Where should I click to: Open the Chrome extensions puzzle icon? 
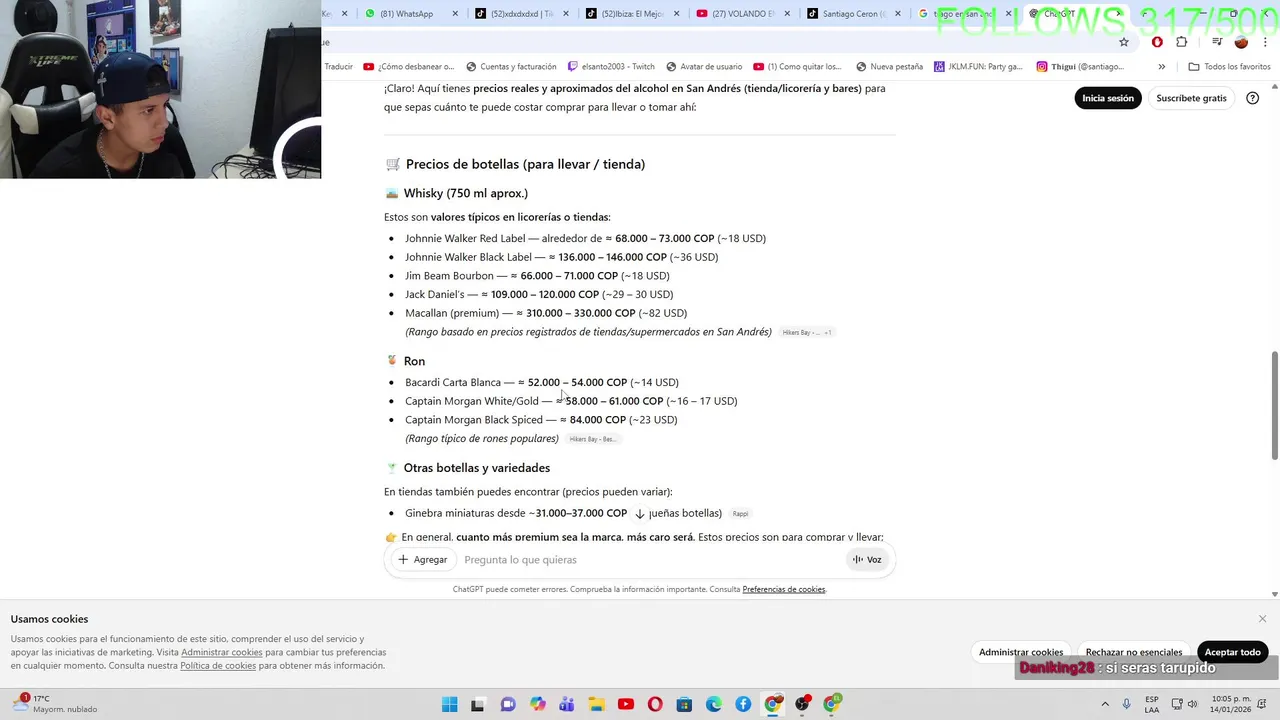[x=1182, y=42]
